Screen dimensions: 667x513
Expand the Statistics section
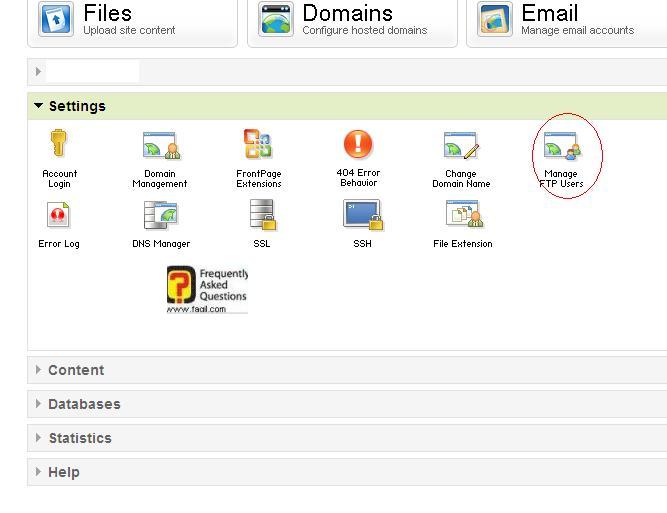pyautogui.click(x=79, y=438)
